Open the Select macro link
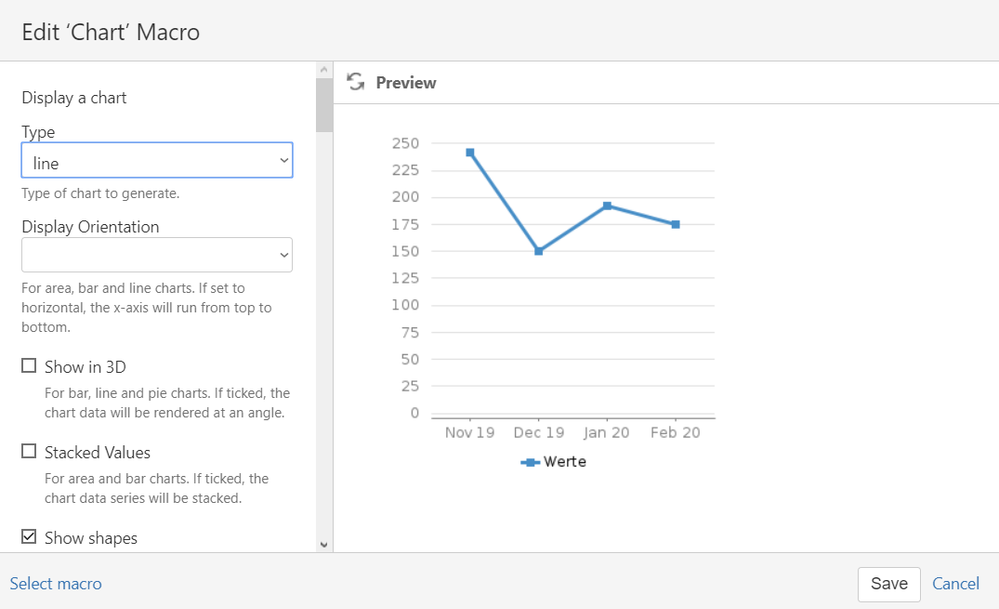The width and height of the screenshot is (999, 609). pos(56,584)
